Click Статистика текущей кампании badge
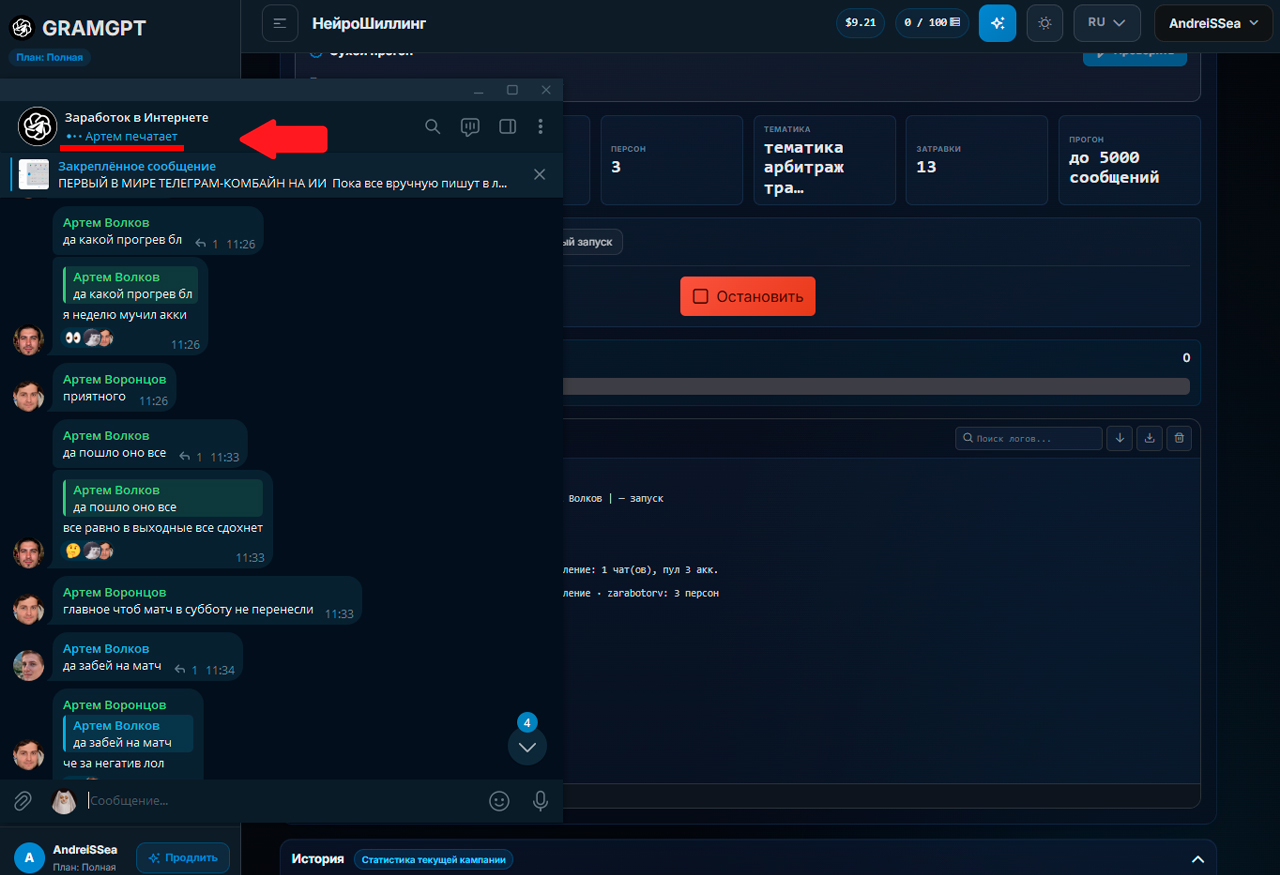Viewport: 1280px width, 875px height. click(x=434, y=859)
